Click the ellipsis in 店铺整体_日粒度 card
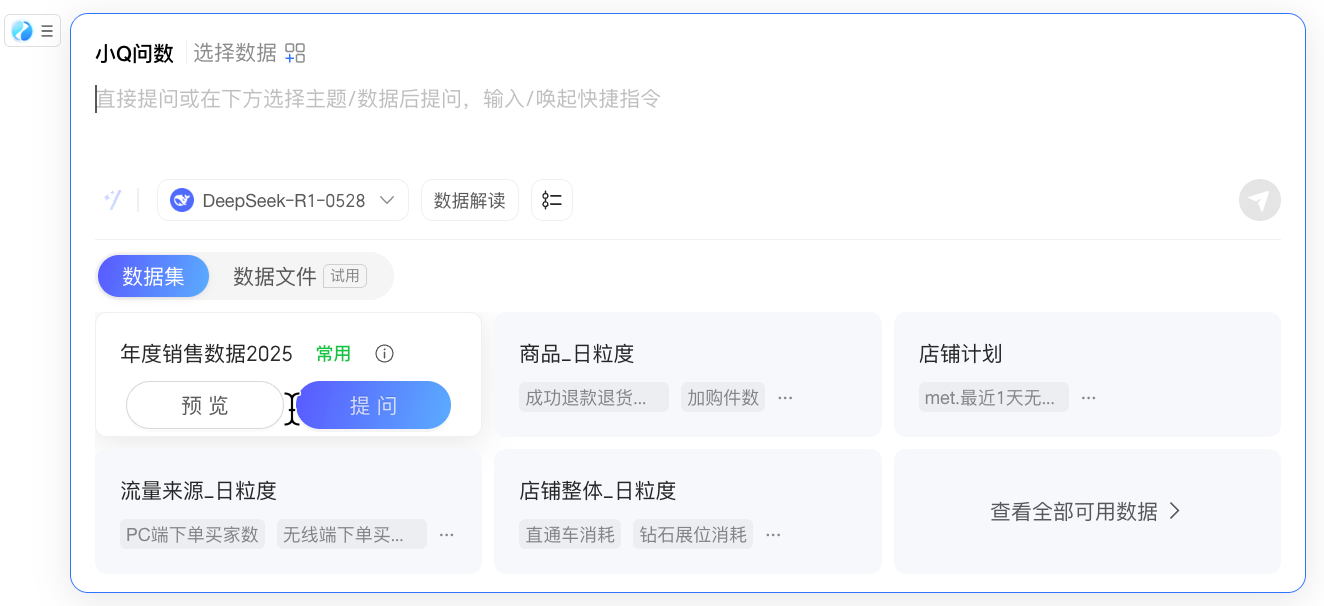The width and height of the screenshot is (1324, 606). coord(773,535)
